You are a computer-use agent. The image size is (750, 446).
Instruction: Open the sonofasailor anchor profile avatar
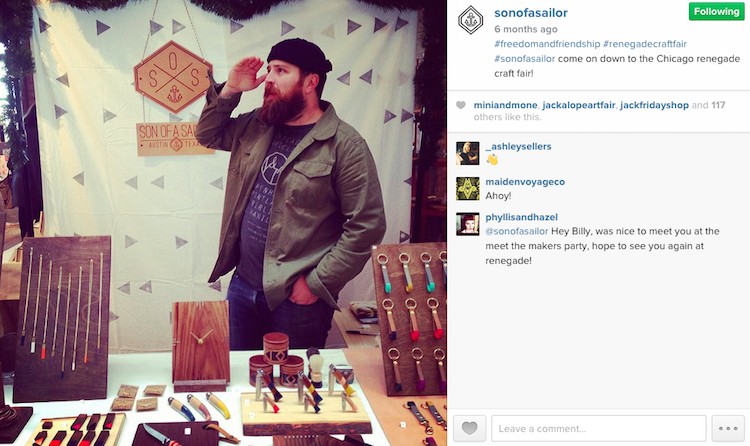471,20
